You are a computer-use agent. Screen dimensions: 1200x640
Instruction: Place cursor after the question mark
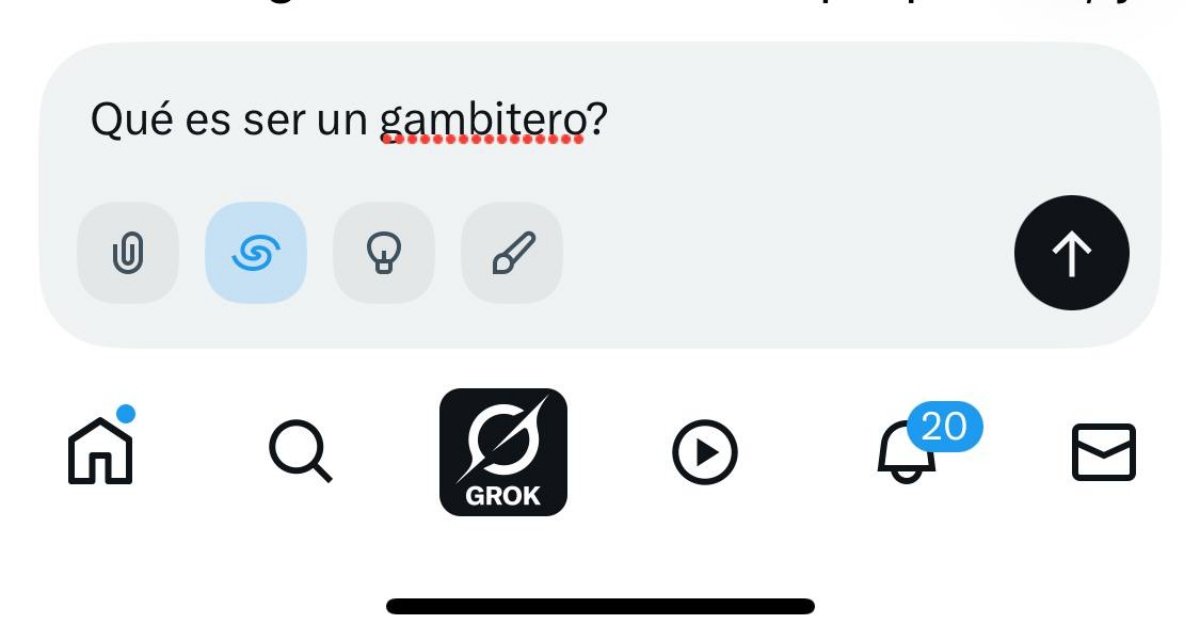[608, 122]
